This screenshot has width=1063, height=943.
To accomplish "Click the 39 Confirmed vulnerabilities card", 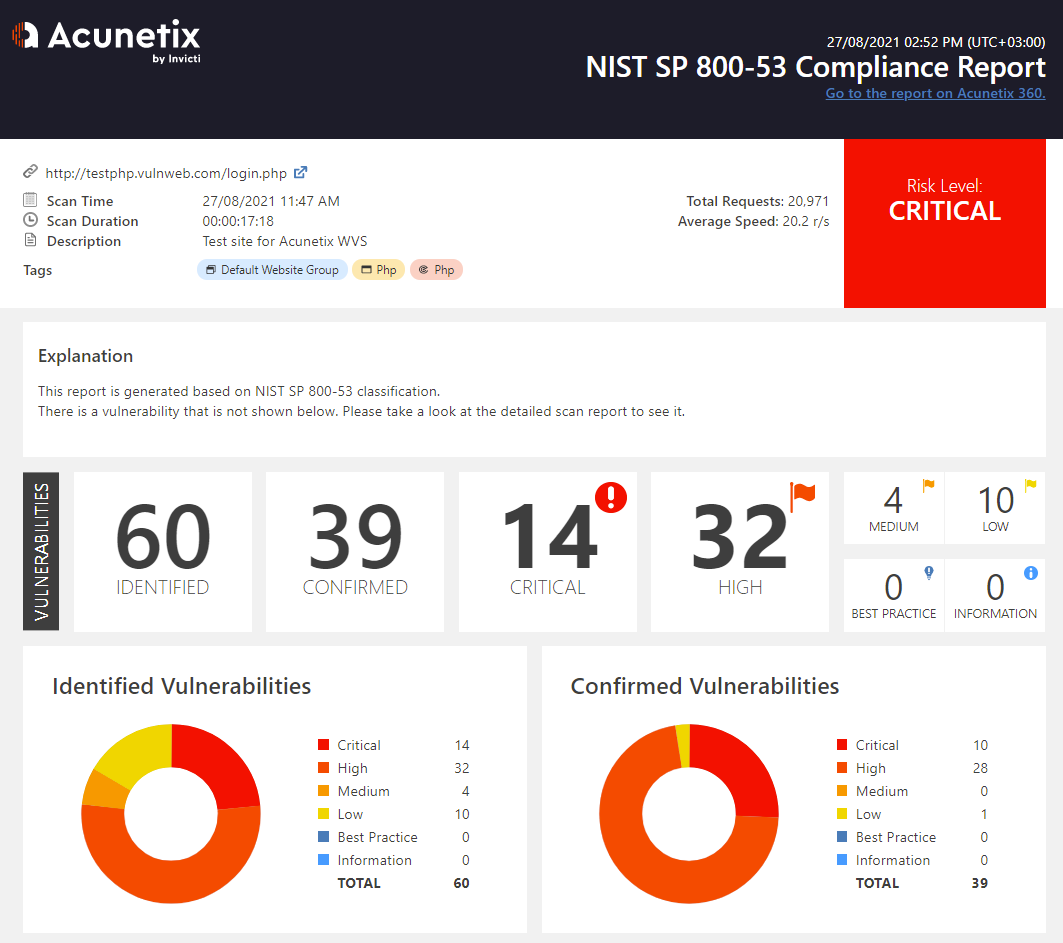I will coord(355,552).
